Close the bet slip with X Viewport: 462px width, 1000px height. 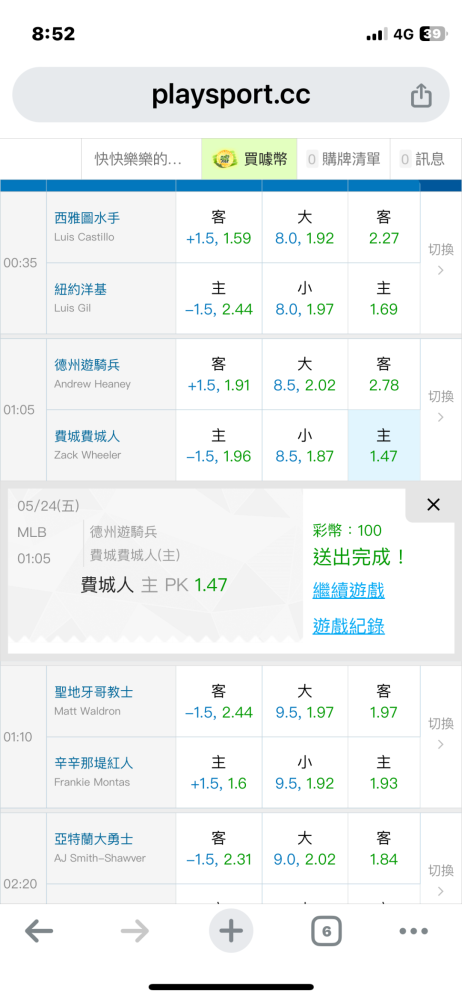click(x=433, y=505)
